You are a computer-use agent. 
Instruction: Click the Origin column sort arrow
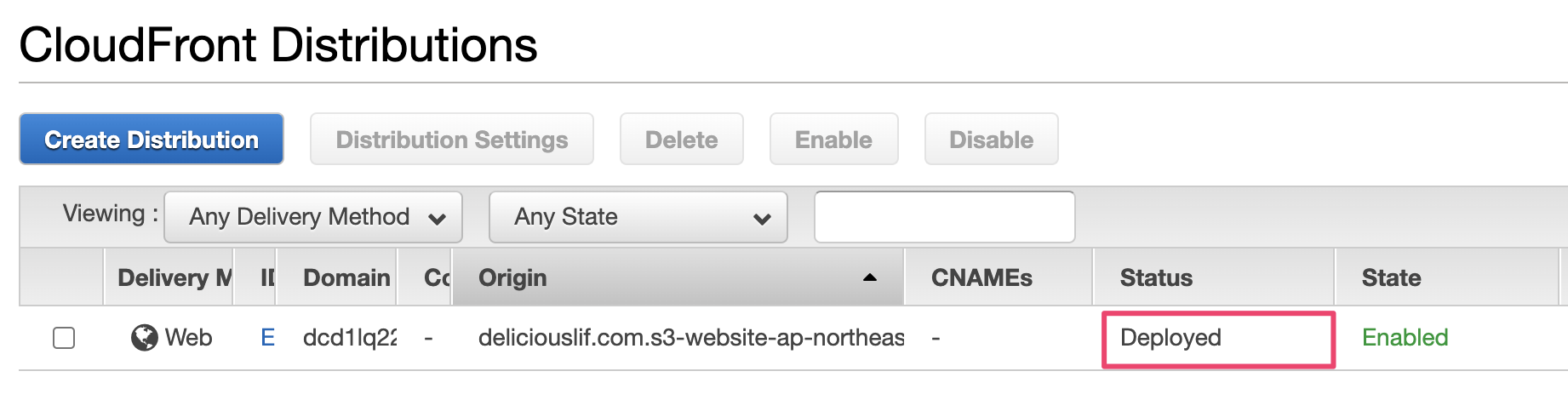pos(869,277)
